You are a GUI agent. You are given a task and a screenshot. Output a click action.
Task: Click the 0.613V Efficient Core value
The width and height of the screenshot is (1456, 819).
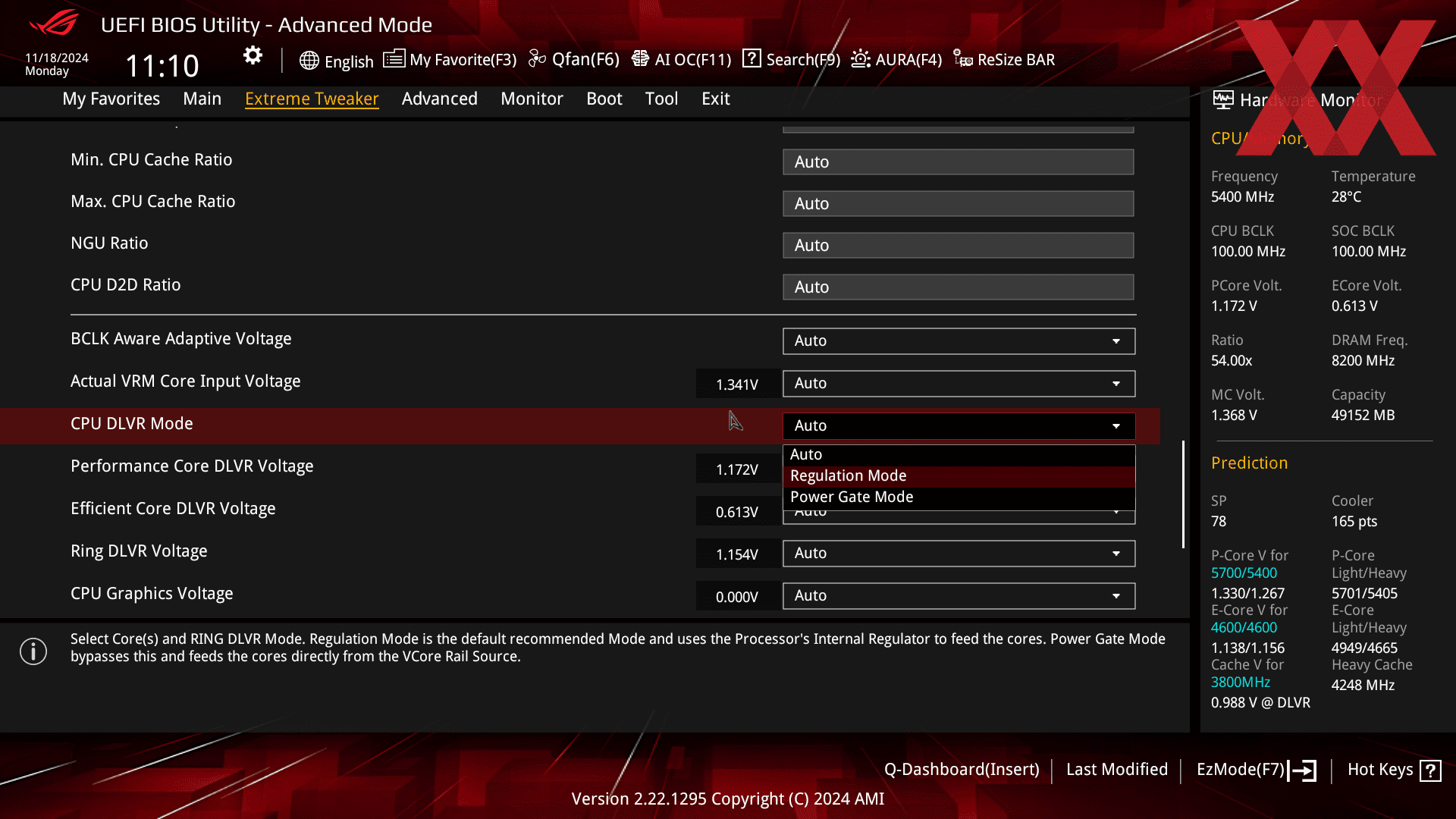point(737,512)
